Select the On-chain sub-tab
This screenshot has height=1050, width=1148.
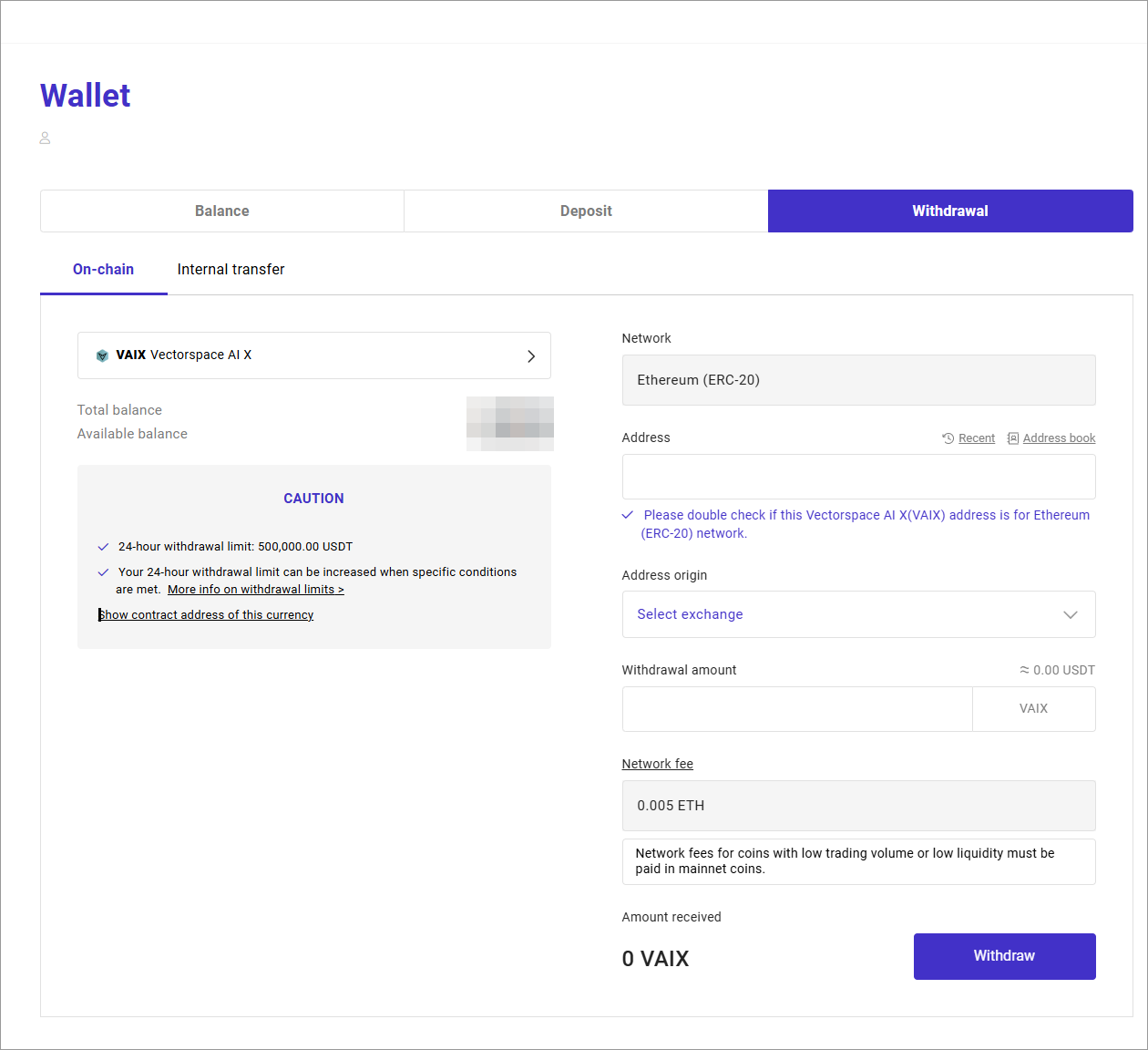pos(104,269)
